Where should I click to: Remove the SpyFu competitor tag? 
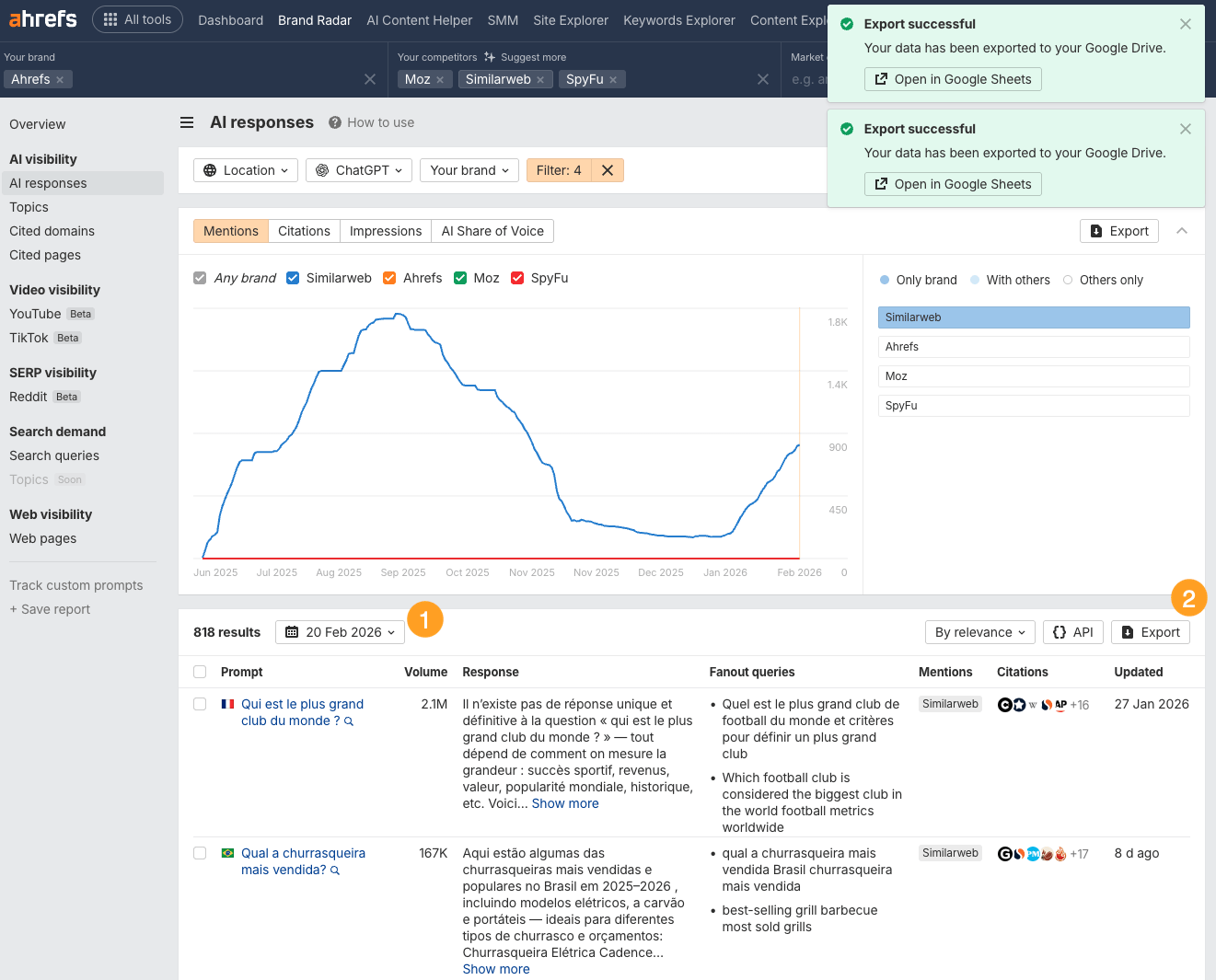pyautogui.click(x=613, y=80)
